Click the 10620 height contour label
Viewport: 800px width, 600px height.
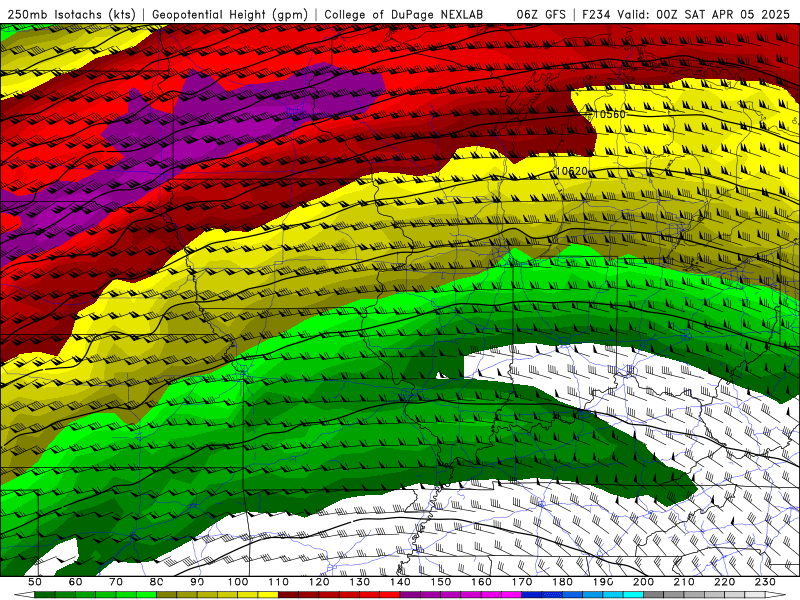coord(571,171)
